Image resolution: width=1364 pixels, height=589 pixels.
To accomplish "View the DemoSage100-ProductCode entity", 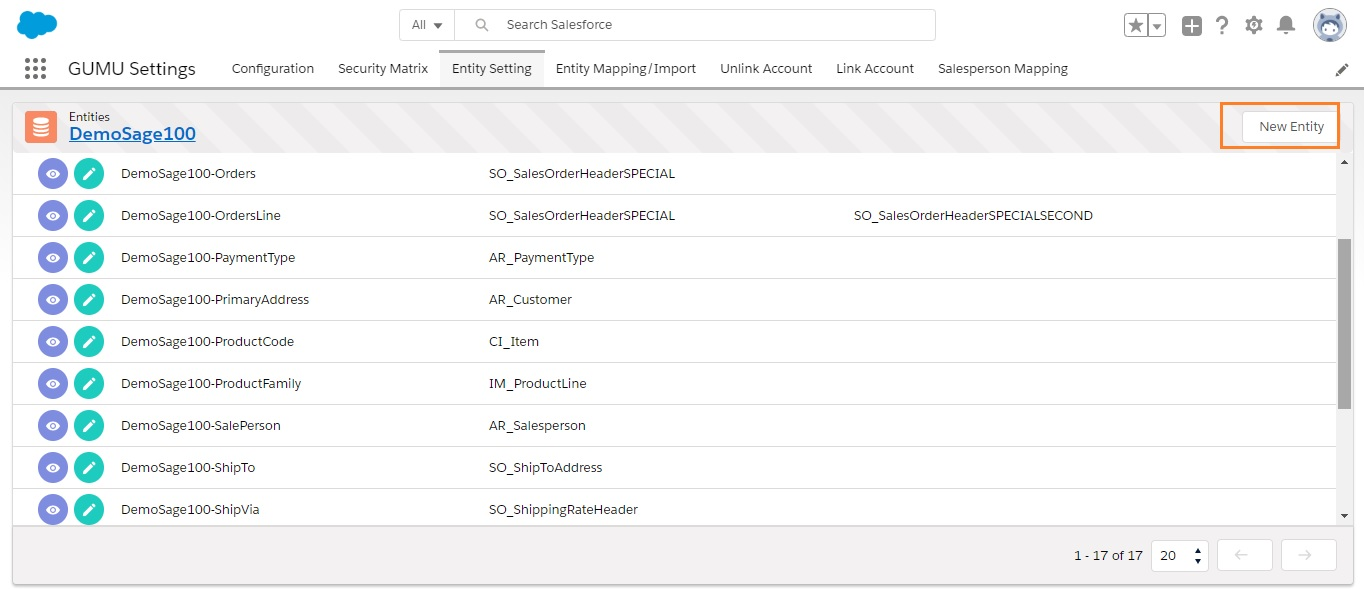I will pos(53,342).
